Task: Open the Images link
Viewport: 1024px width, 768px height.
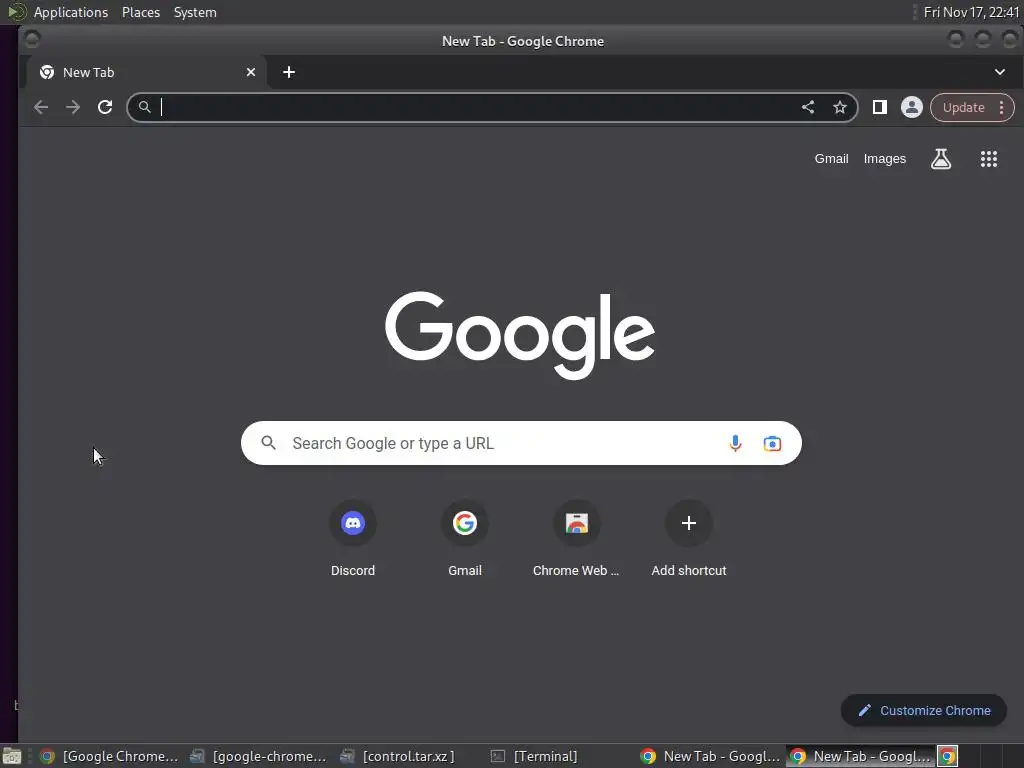Action: pos(884,159)
